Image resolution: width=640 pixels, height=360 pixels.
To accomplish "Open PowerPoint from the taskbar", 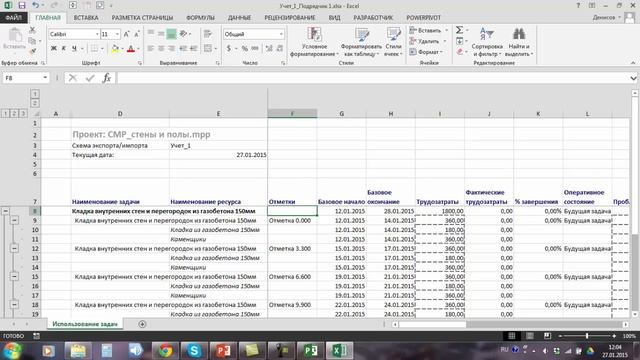I will click(x=223, y=351).
